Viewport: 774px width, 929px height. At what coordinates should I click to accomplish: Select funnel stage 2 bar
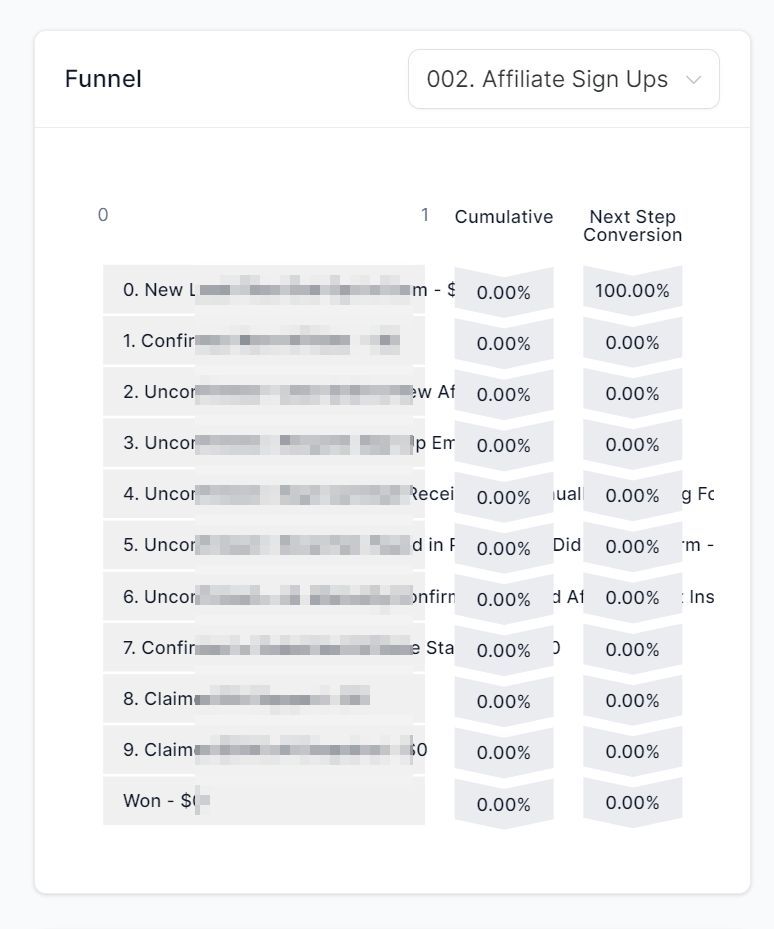pos(263,392)
